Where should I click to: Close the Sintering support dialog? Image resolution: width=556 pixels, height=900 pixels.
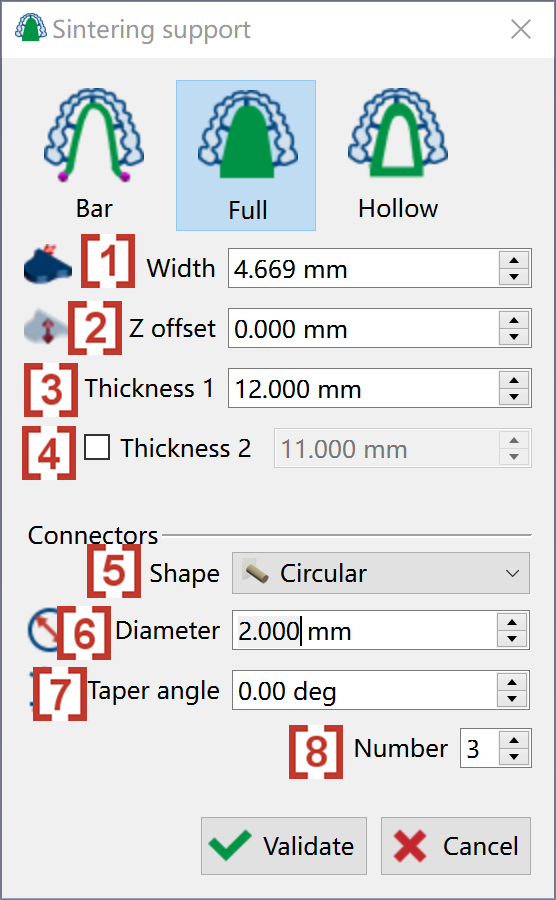point(520,29)
